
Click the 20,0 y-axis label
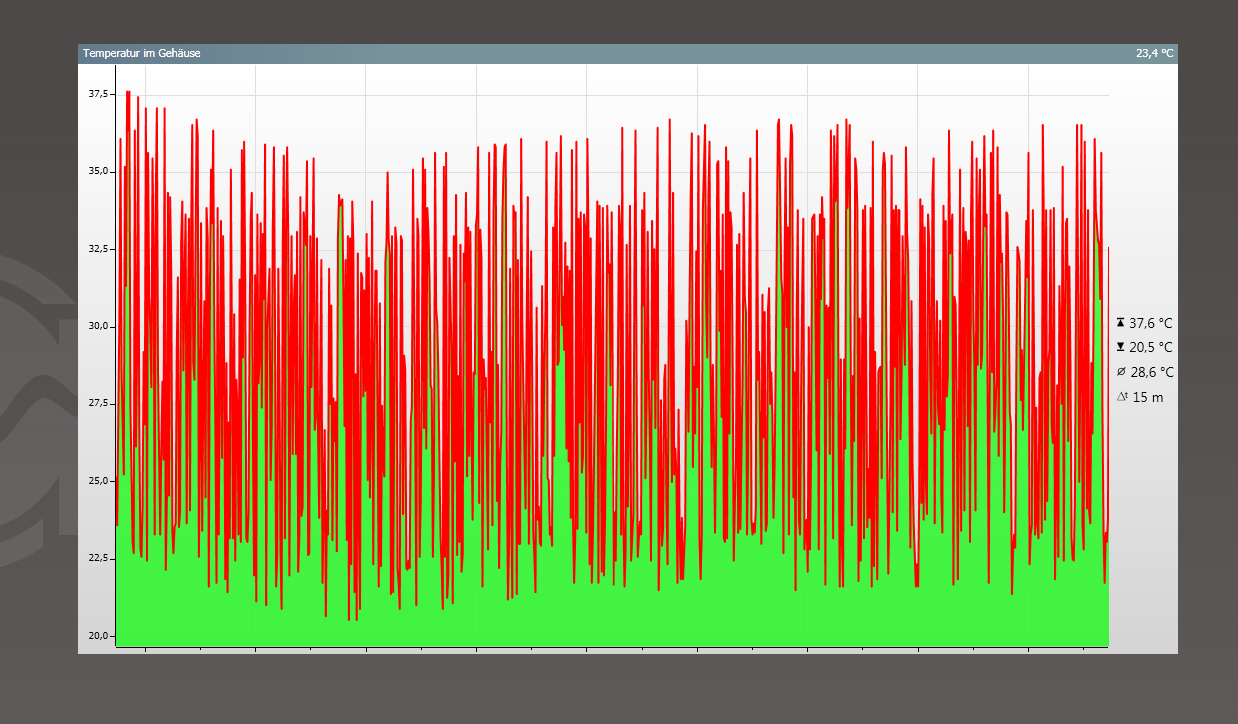98,635
